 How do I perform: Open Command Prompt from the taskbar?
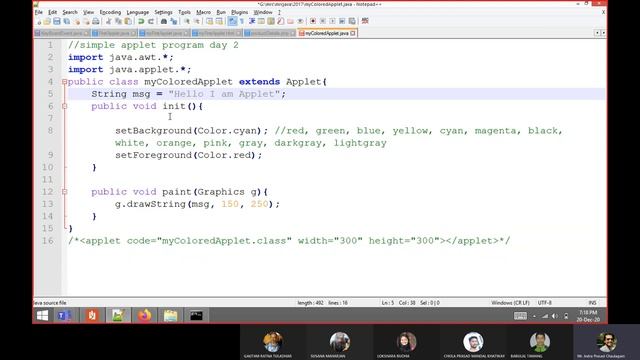click(x=196, y=316)
